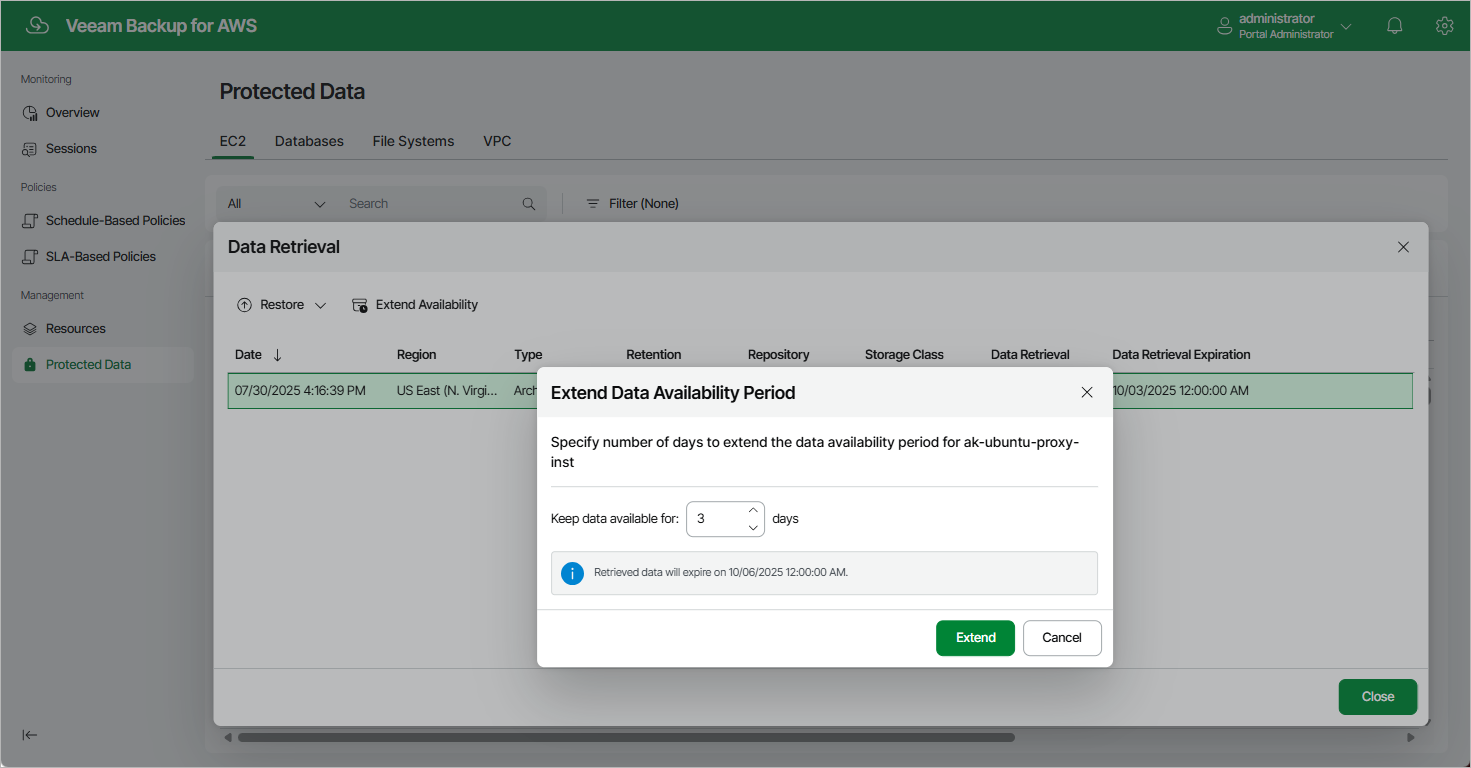Click the Storage Class column header

pyautogui.click(x=904, y=355)
